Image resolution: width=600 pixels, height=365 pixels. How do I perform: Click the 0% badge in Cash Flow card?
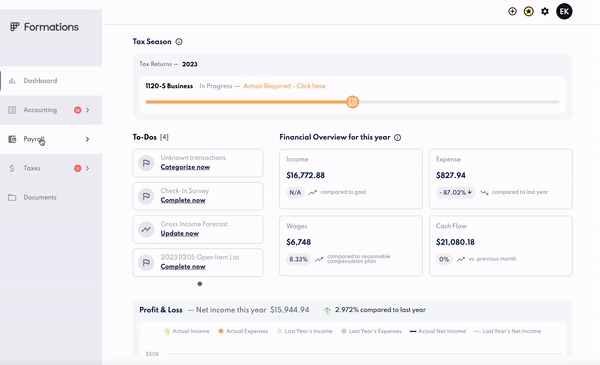444,259
